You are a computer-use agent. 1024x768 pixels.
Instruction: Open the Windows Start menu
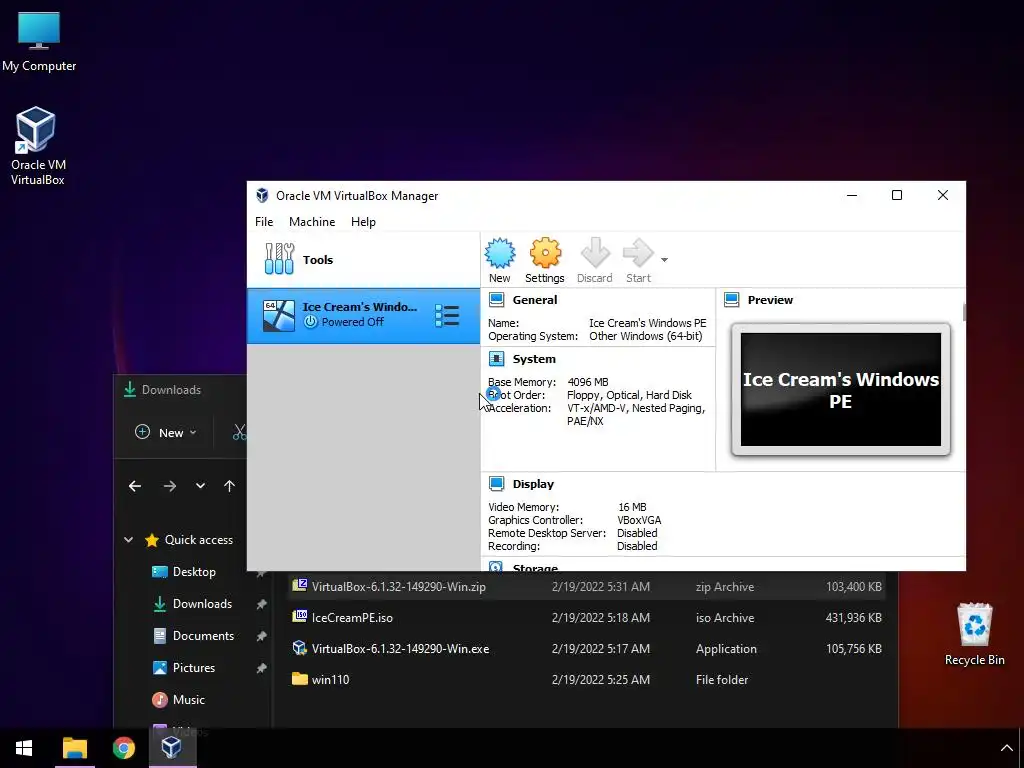[x=24, y=748]
